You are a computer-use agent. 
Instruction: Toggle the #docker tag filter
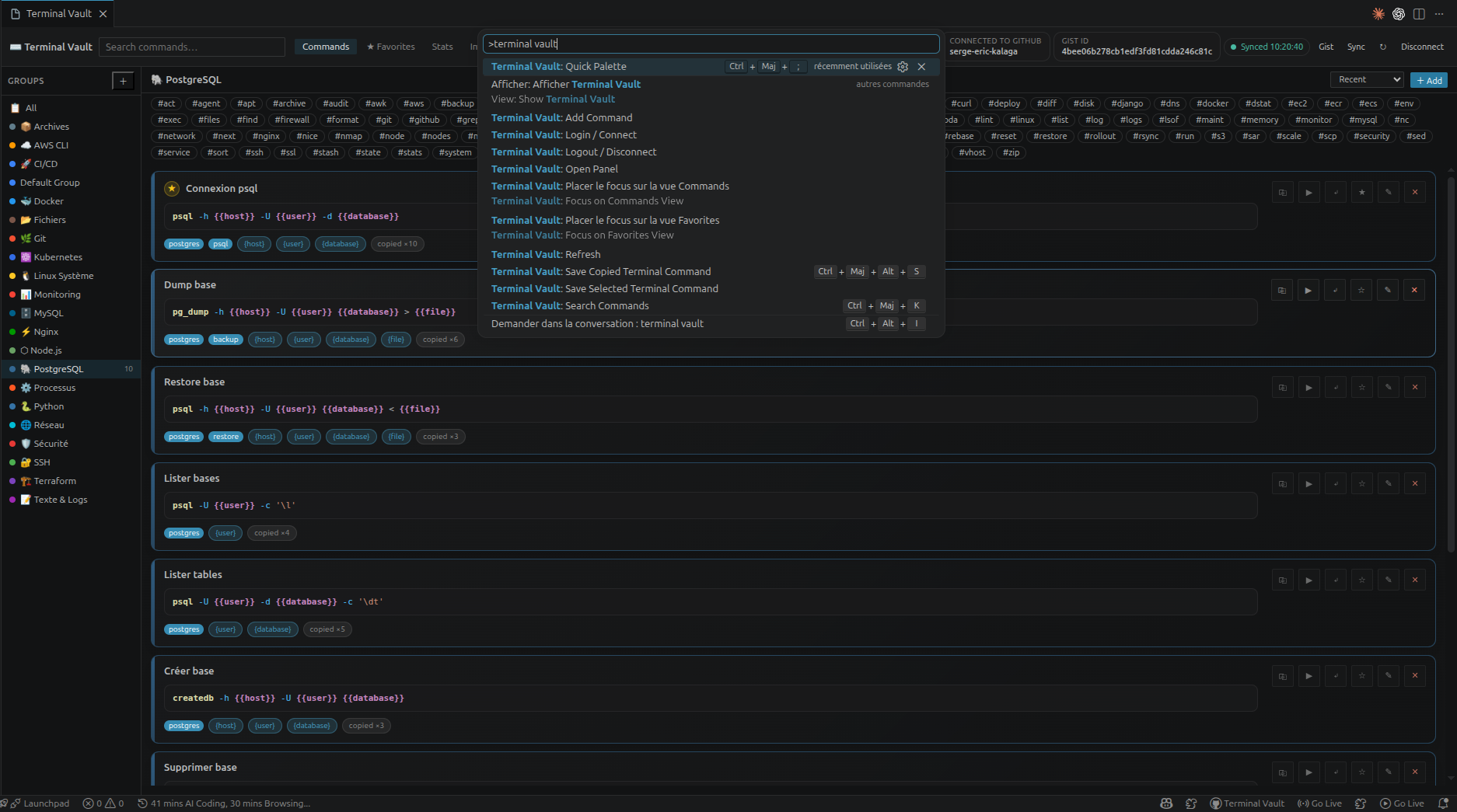pos(1213,103)
